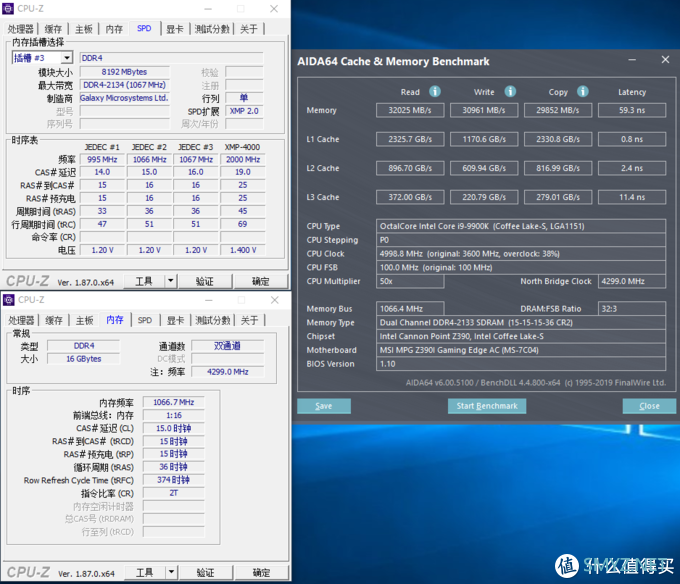Click the Motherboard MSI MPG Z390I field
The height and width of the screenshot is (584, 680).
[x=521, y=350]
